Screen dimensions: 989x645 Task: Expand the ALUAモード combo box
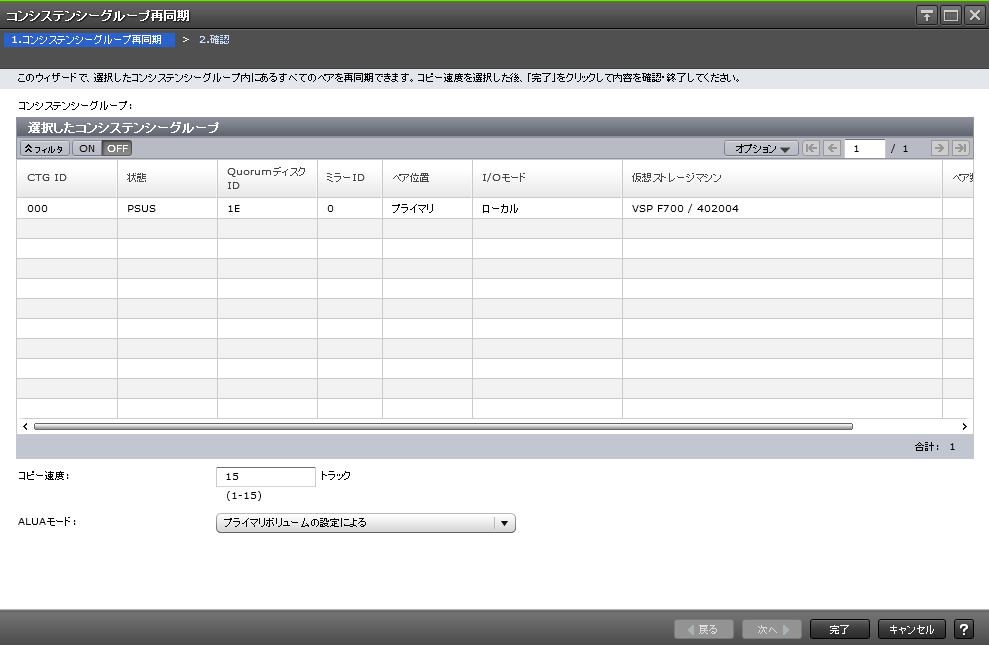(x=356, y=522)
